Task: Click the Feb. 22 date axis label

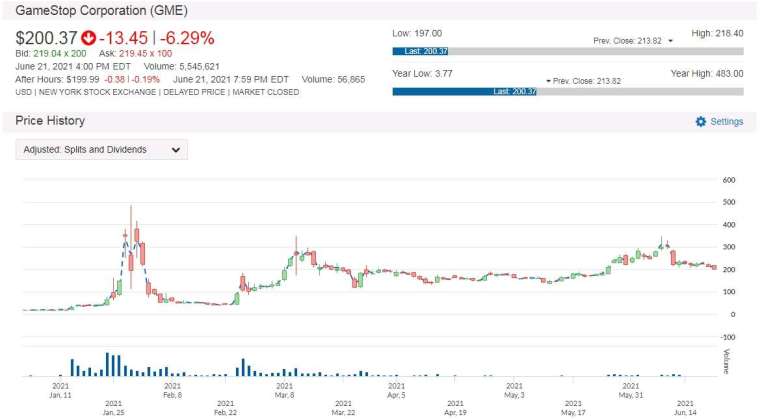Action: [x=225, y=408]
